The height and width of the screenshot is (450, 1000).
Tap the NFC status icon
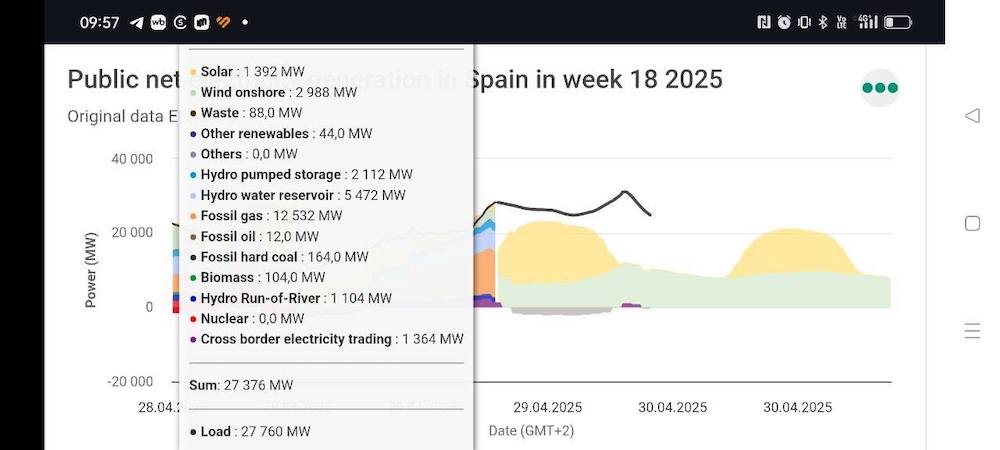764,22
